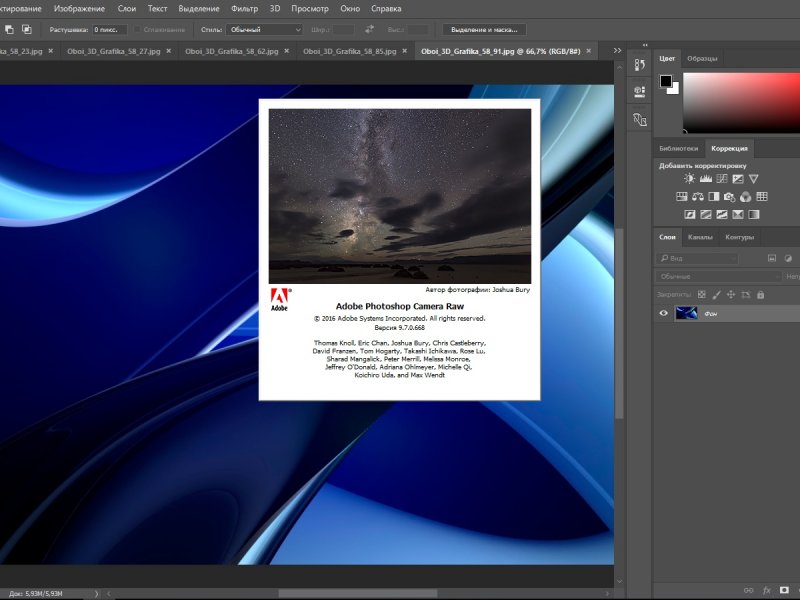Toggle lock image pixels brush icon
The width and height of the screenshot is (800, 600).
coord(716,294)
